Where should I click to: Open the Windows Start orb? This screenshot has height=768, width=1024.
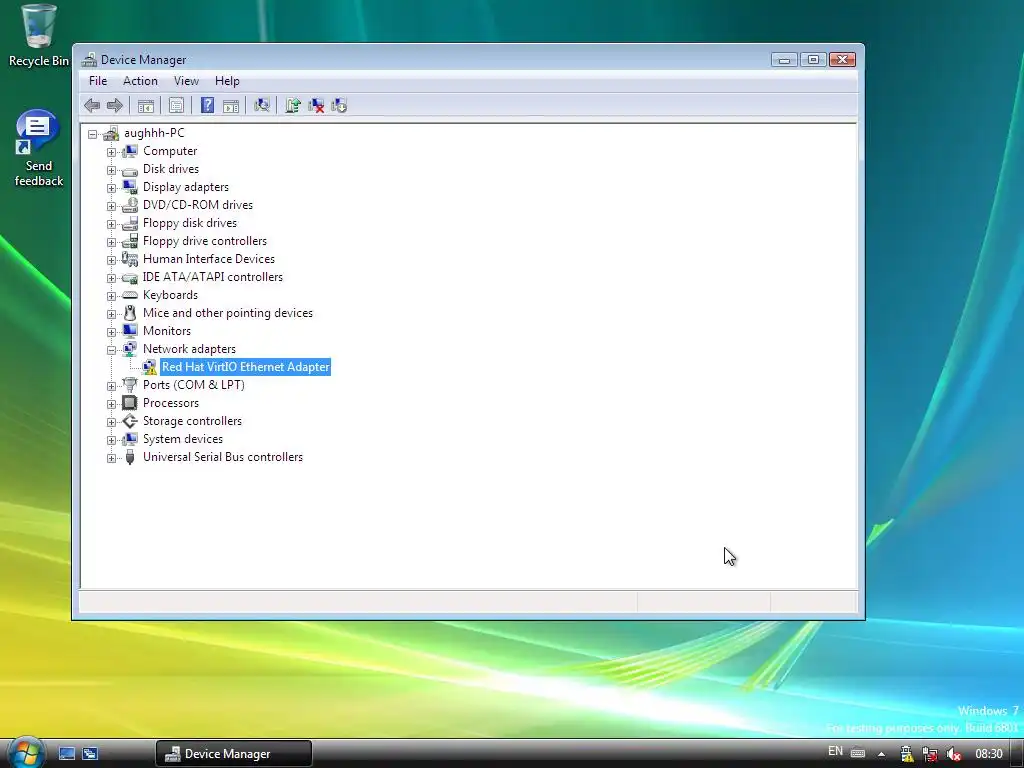[x=25, y=752]
